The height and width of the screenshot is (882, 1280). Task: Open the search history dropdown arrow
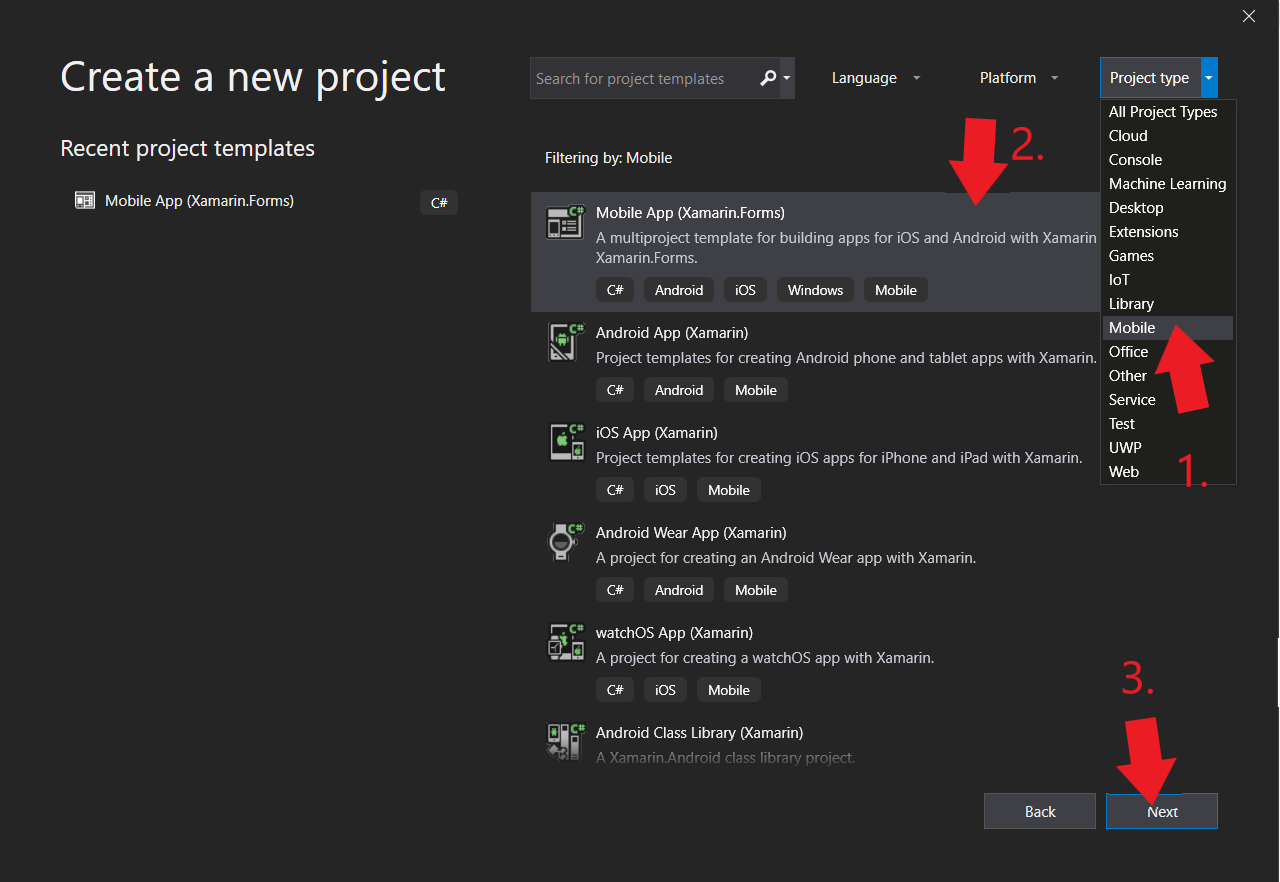click(787, 78)
